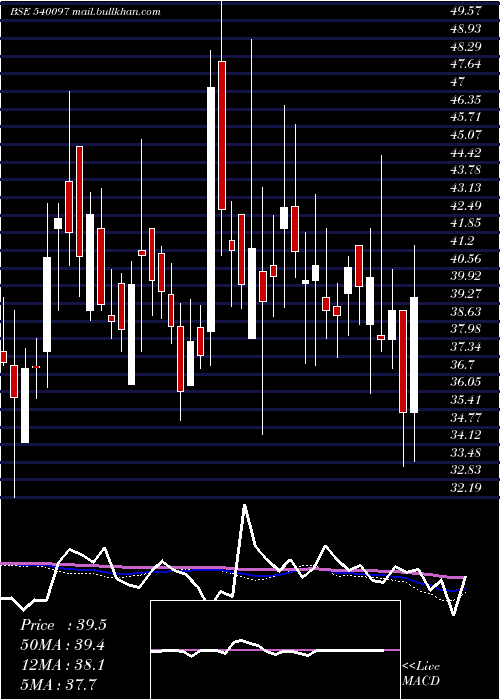This screenshot has width=500, height=700.
Task: Click the 38.63 price axis label
Action: pos(465,312)
